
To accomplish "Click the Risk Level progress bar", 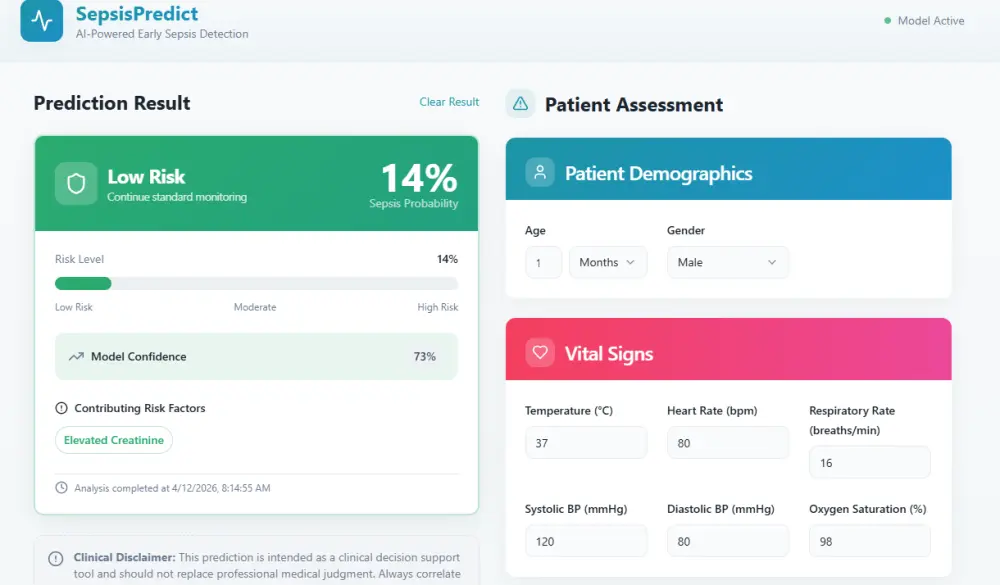I will (x=256, y=284).
